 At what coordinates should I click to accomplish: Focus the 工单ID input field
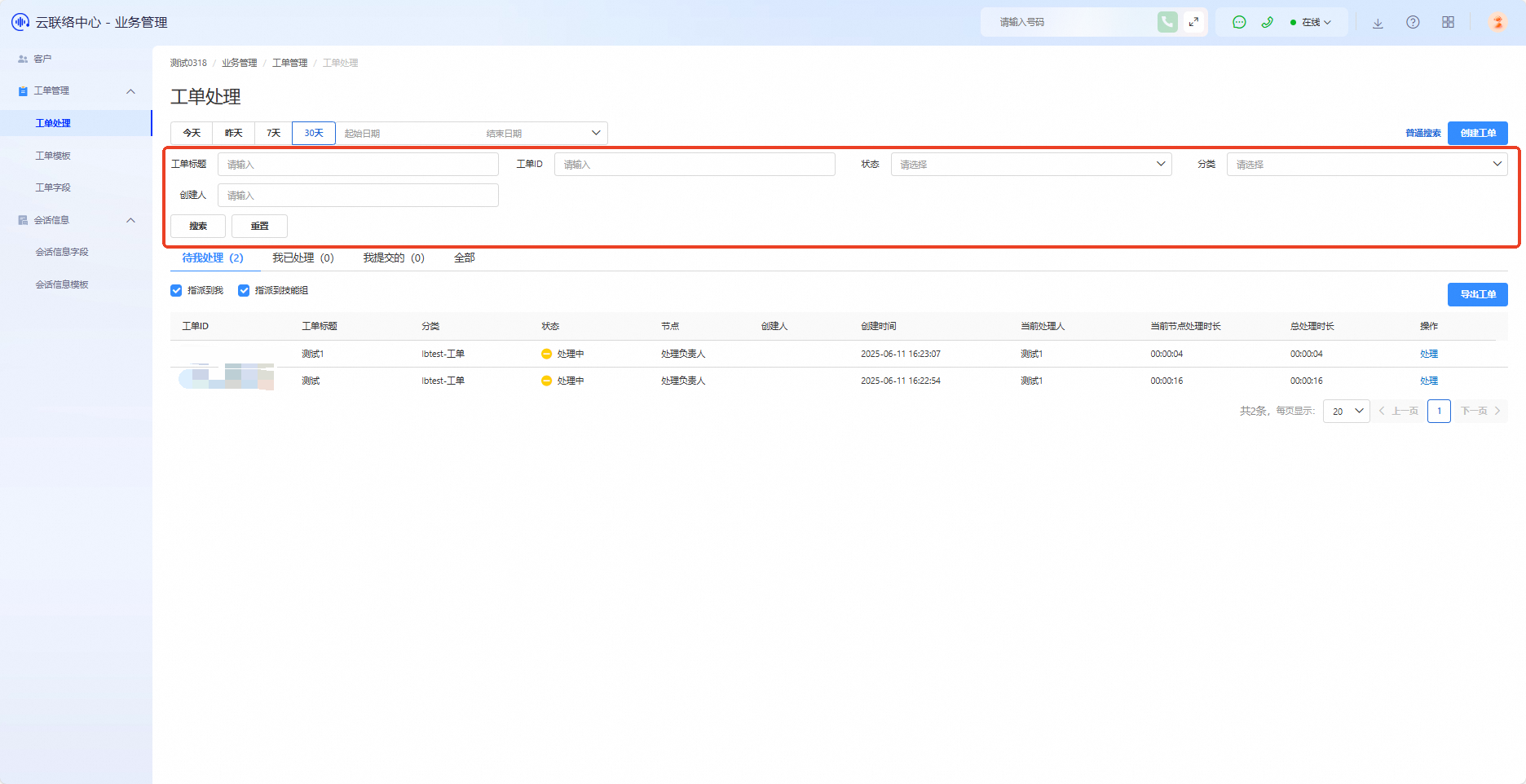tap(695, 165)
